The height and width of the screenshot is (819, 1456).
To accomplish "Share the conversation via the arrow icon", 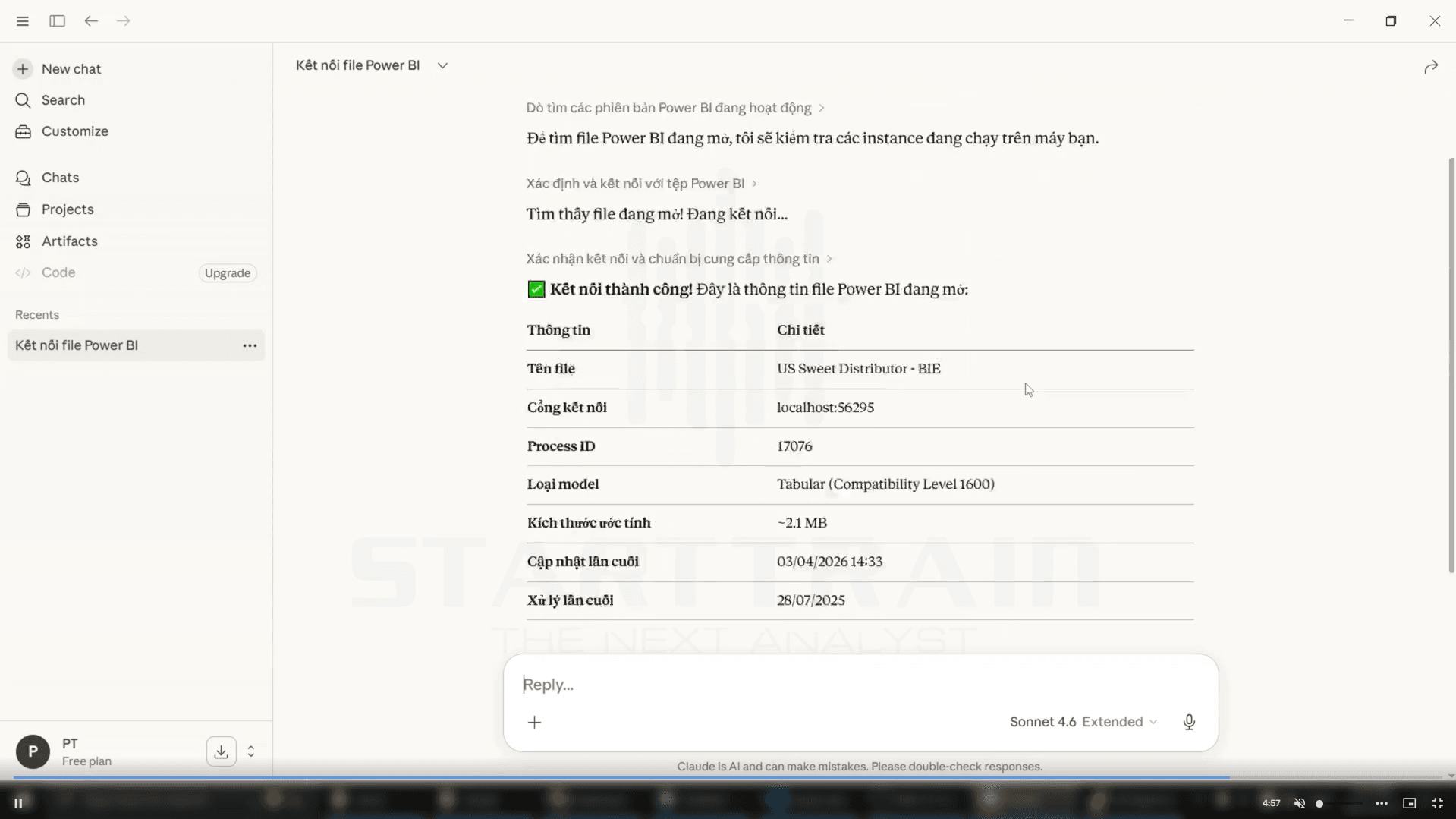I will pos(1431,68).
